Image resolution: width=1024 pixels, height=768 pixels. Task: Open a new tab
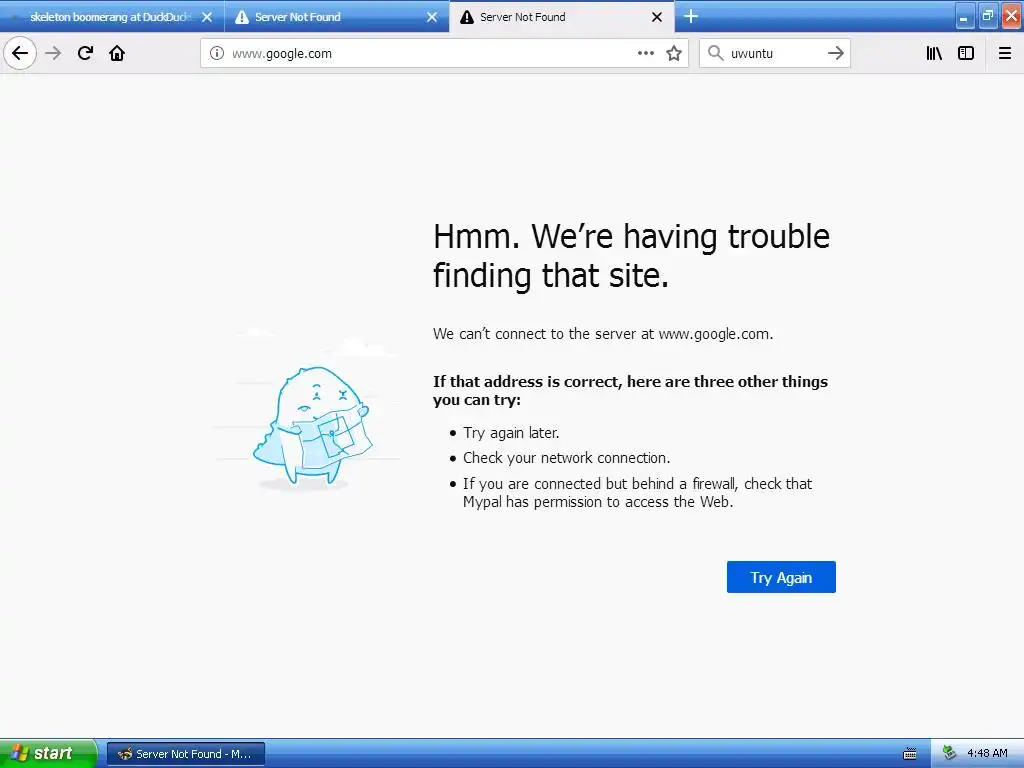coord(691,16)
